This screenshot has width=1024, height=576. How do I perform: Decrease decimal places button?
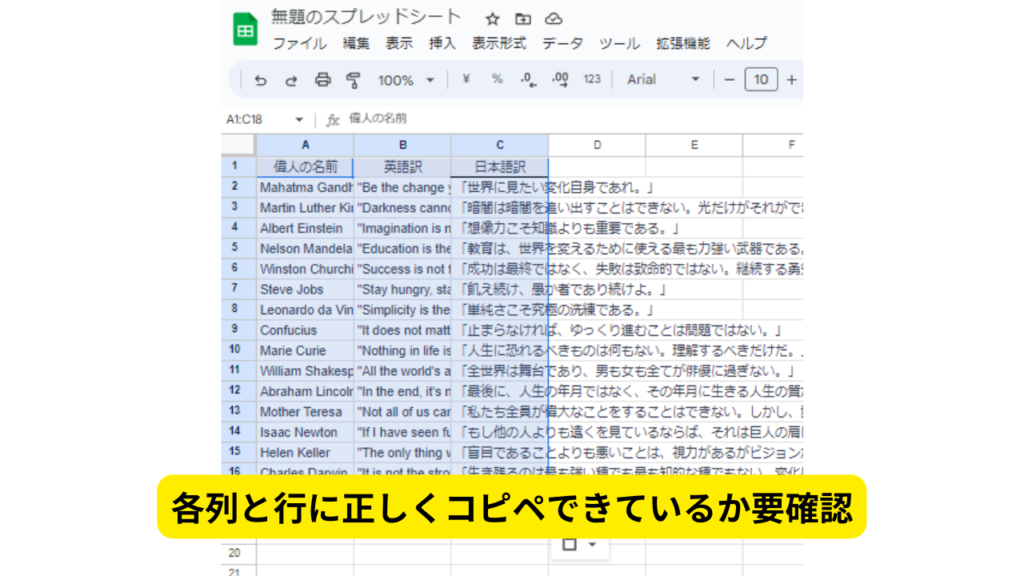528,80
